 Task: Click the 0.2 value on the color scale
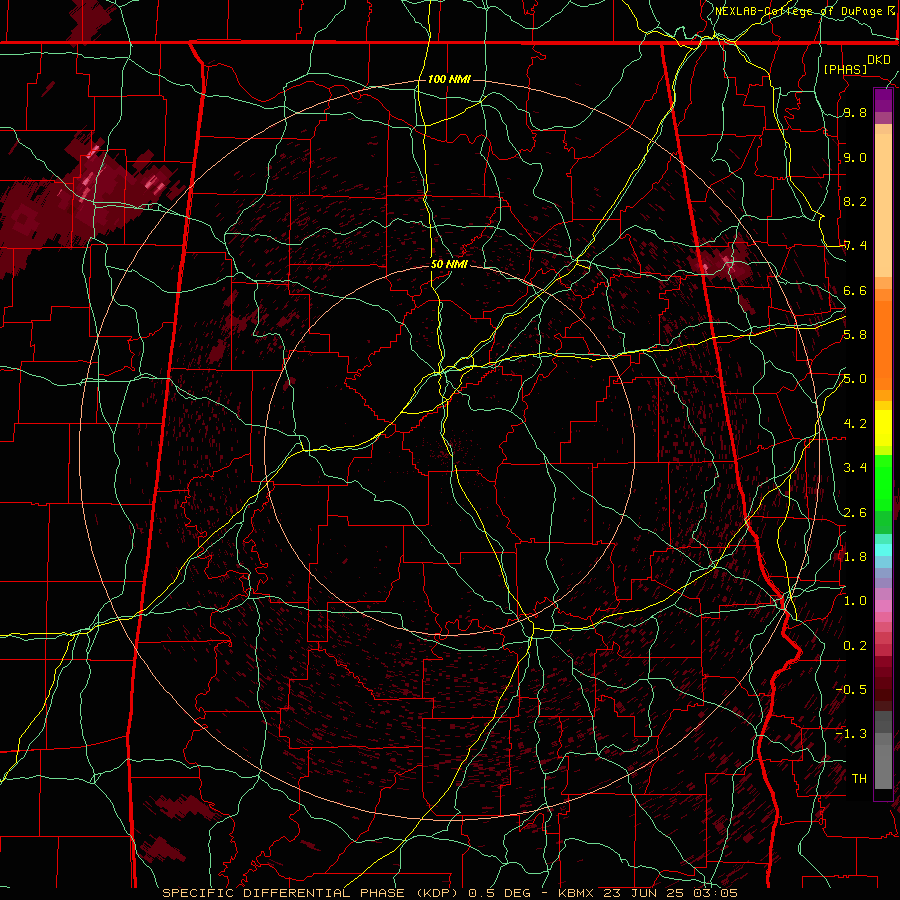pos(854,645)
